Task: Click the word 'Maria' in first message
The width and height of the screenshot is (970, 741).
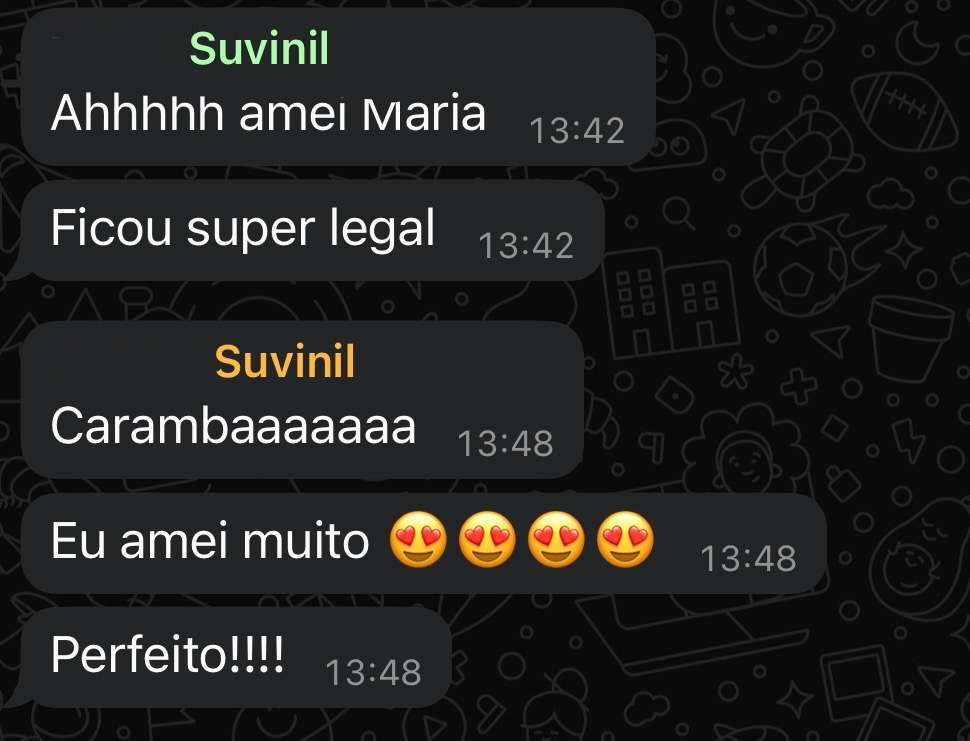Action: coord(424,113)
